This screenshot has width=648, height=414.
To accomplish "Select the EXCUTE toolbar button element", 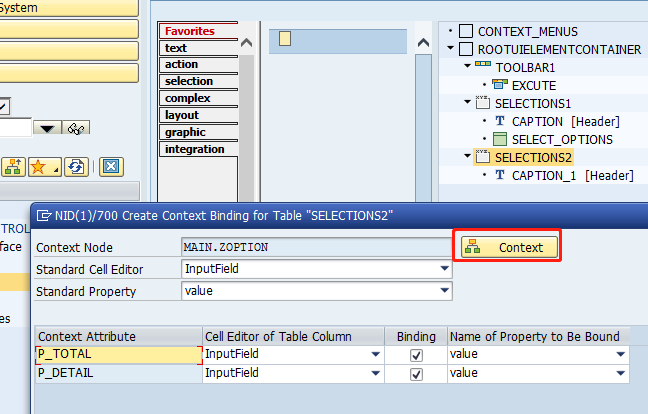I will (x=534, y=86).
